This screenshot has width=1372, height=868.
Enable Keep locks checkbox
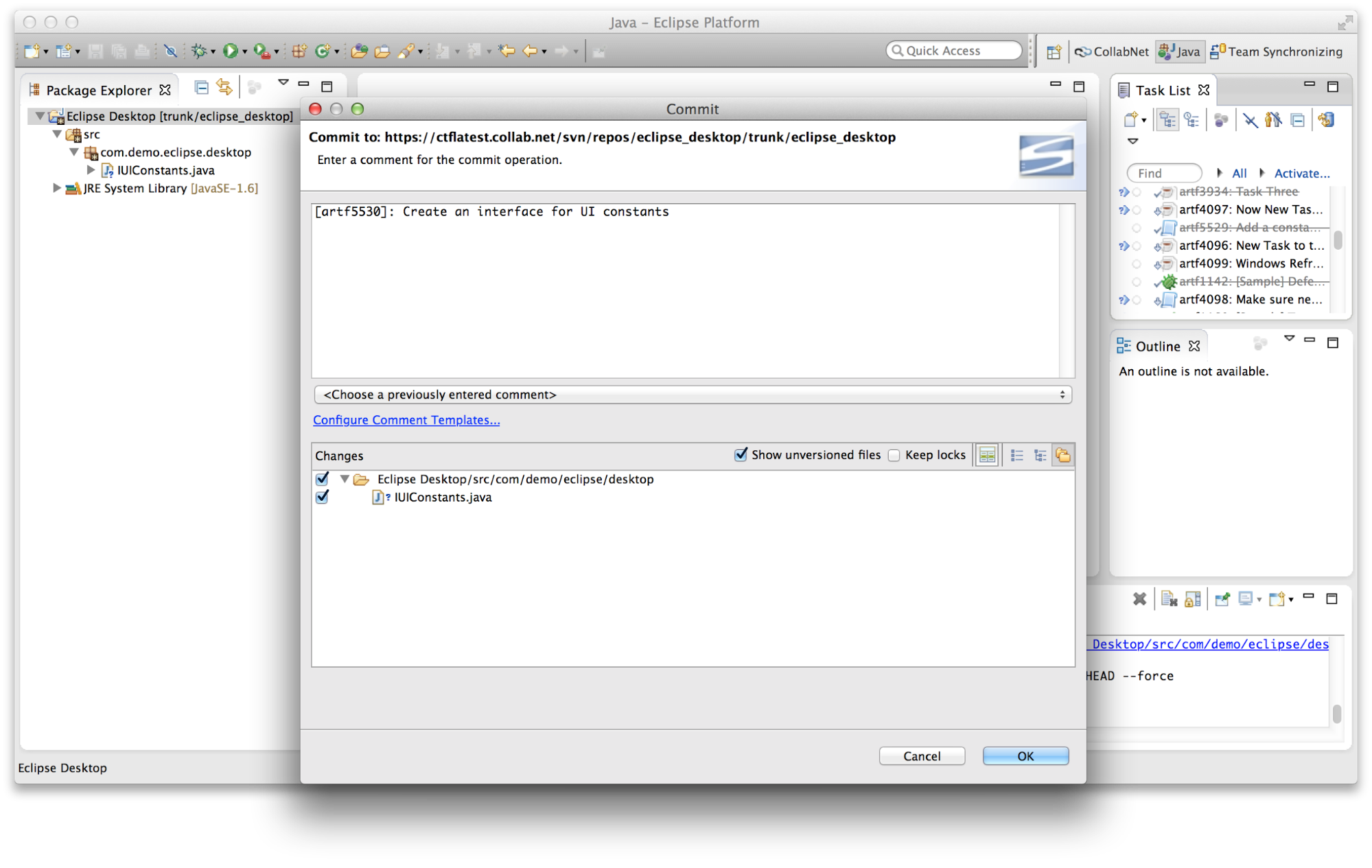point(894,456)
